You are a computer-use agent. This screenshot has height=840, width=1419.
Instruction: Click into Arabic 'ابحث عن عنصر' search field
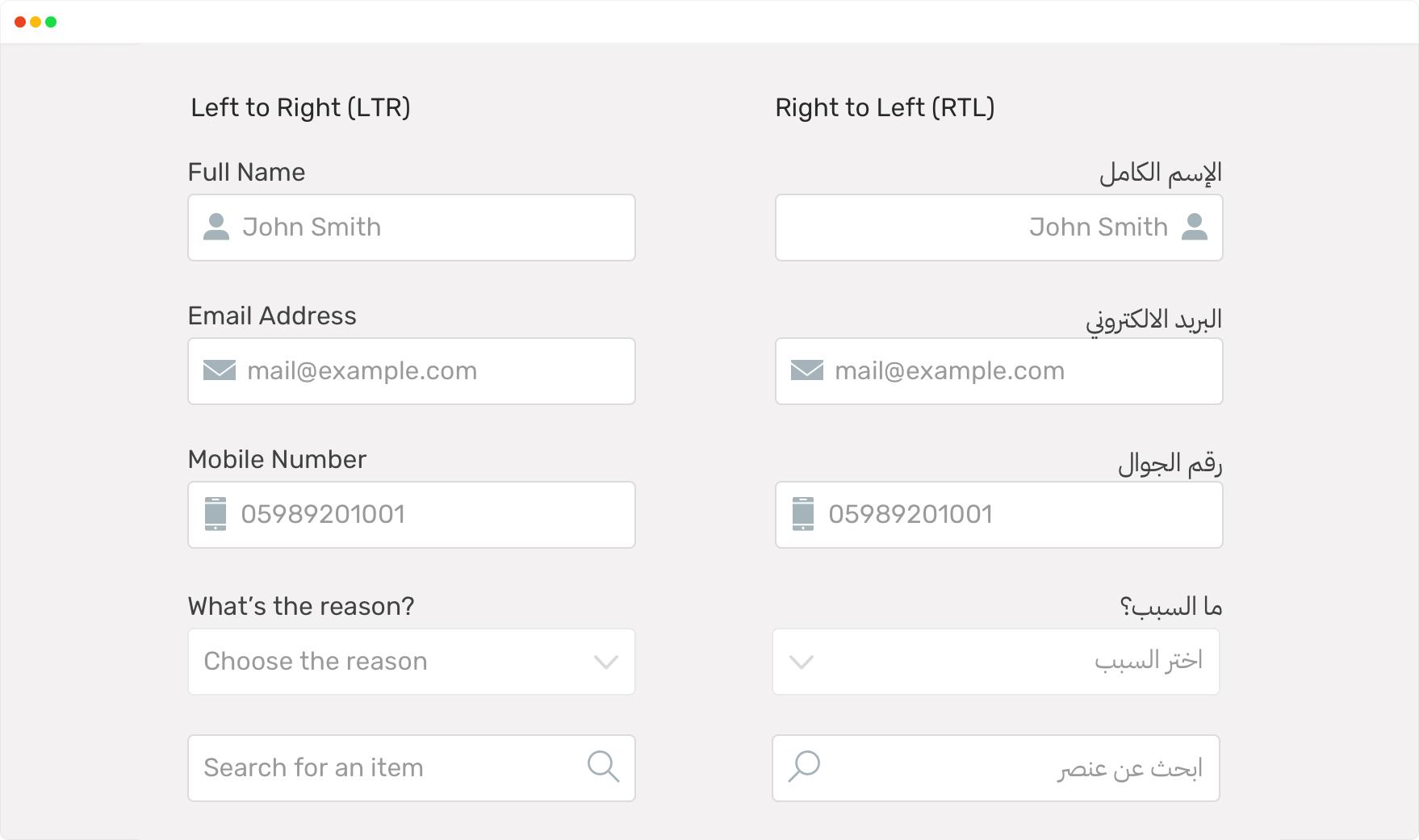[x=996, y=768]
